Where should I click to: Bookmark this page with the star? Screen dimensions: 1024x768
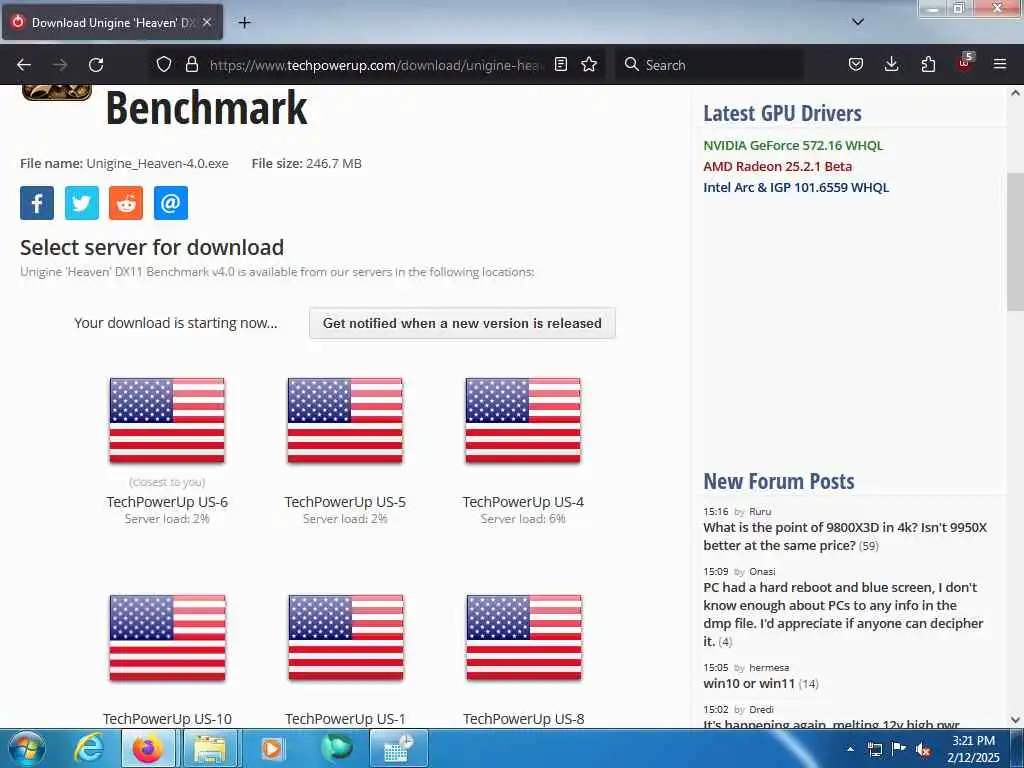click(x=589, y=64)
